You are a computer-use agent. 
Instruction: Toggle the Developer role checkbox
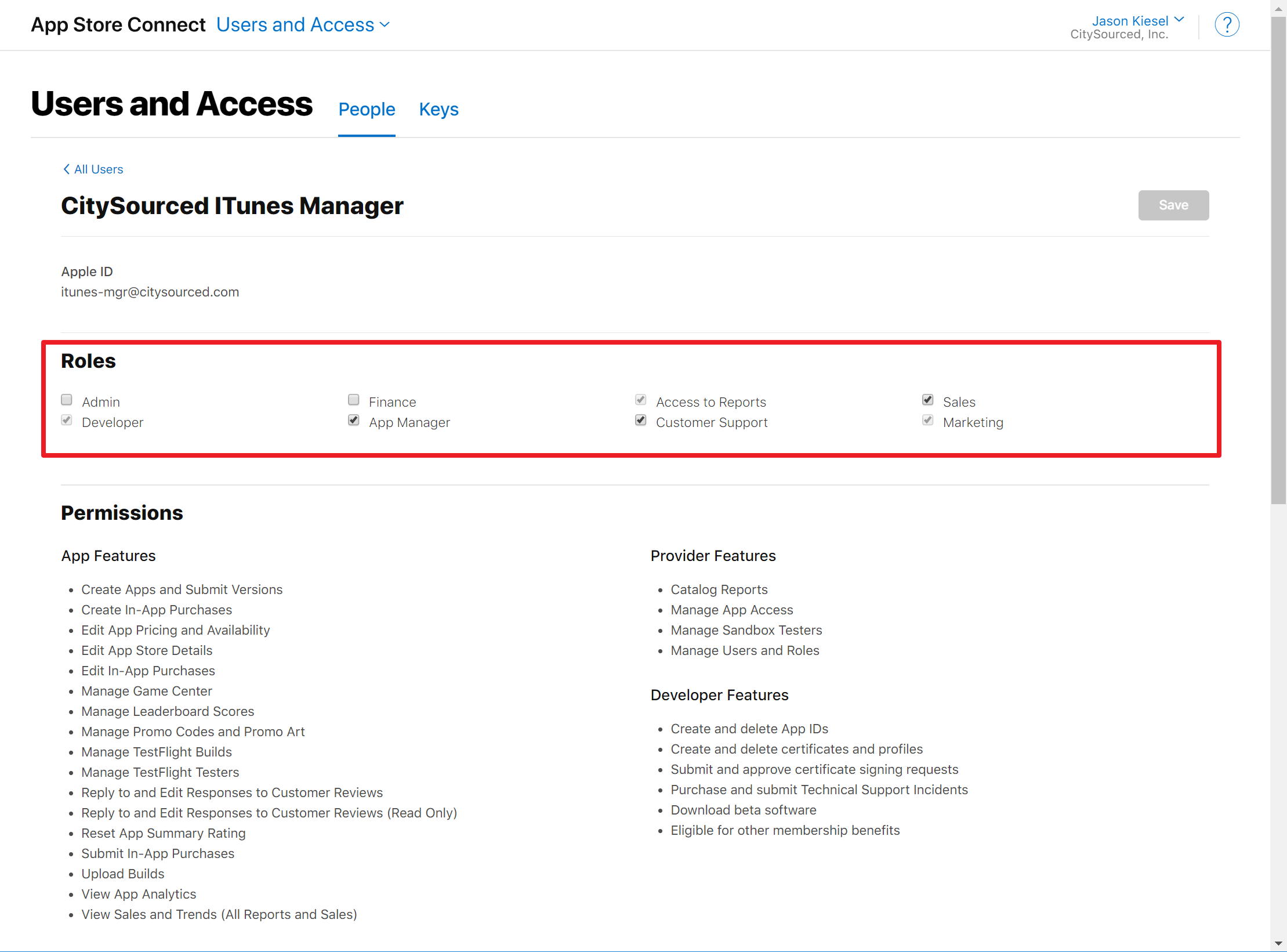point(67,420)
